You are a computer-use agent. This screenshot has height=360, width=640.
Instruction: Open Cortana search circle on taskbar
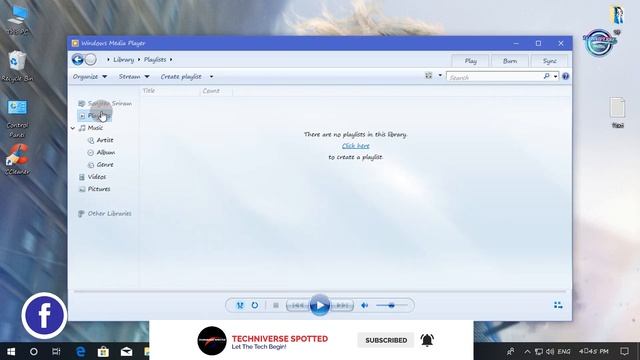pyautogui.click(x=34, y=351)
